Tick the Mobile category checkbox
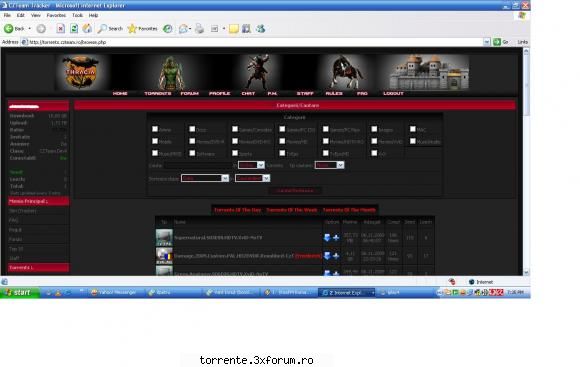 click(x=155, y=141)
